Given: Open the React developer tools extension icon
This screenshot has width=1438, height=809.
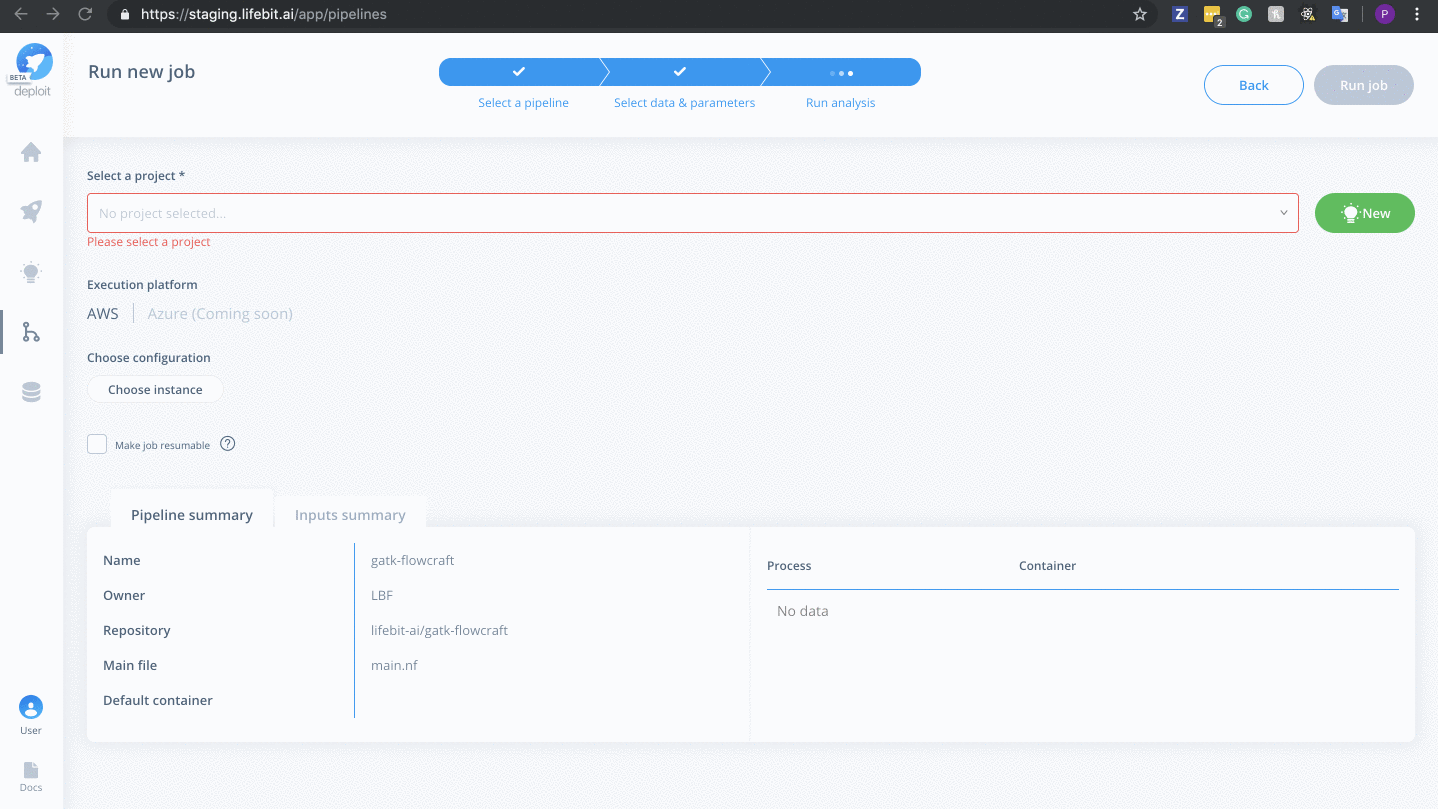Looking at the screenshot, I should point(1307,14).
